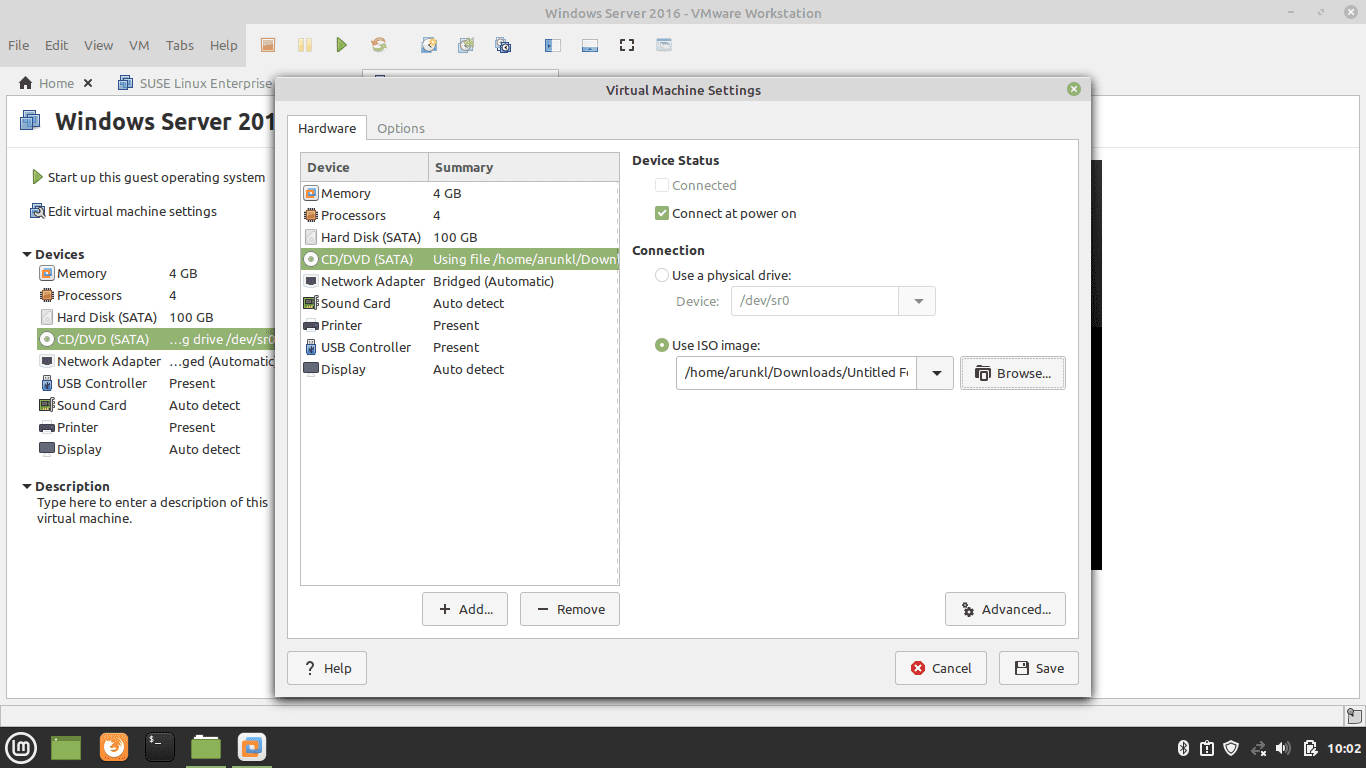
Task: Click the Bluetooth tray icon
Action: (x=1181, y=747)
